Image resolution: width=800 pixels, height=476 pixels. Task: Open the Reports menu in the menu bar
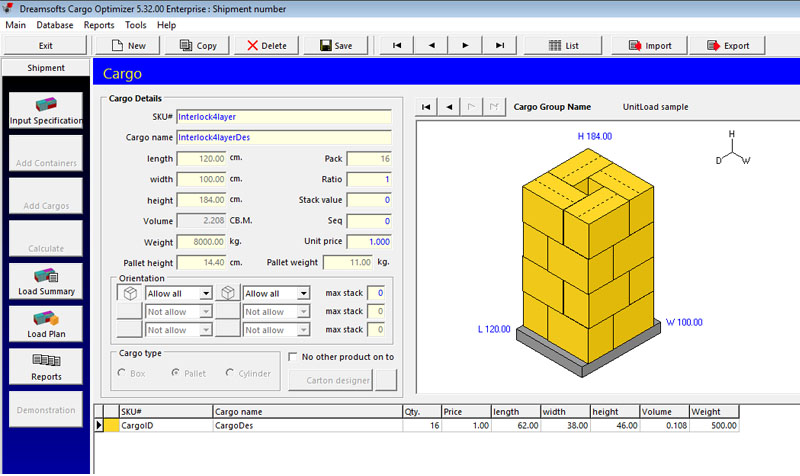pyautogui.click(x=99, y=25)
